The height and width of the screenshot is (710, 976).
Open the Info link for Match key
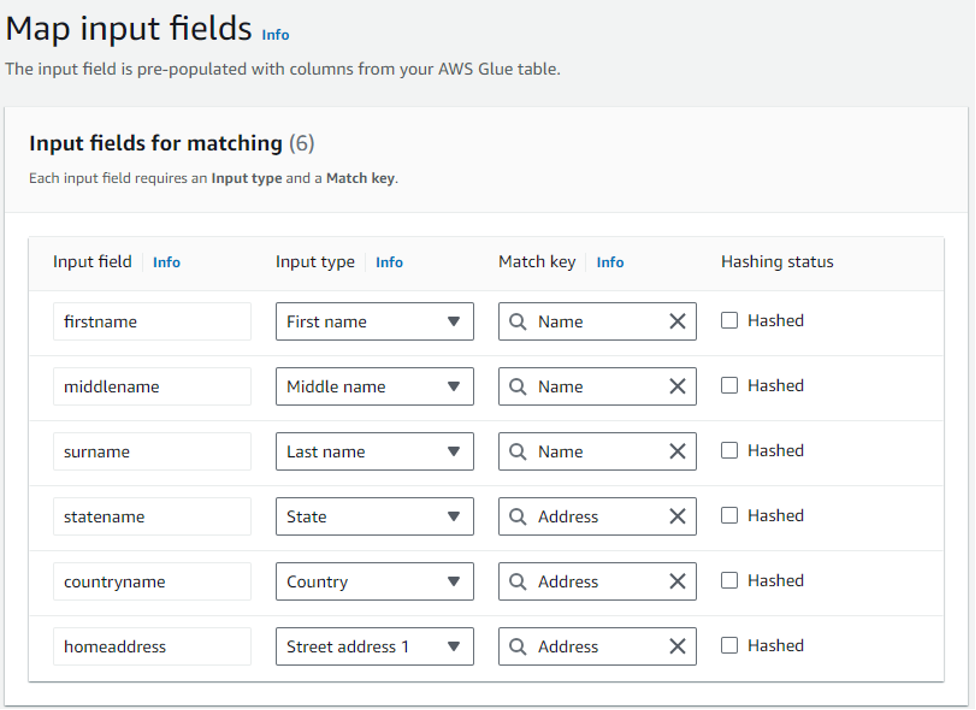(x=610, y=262)
